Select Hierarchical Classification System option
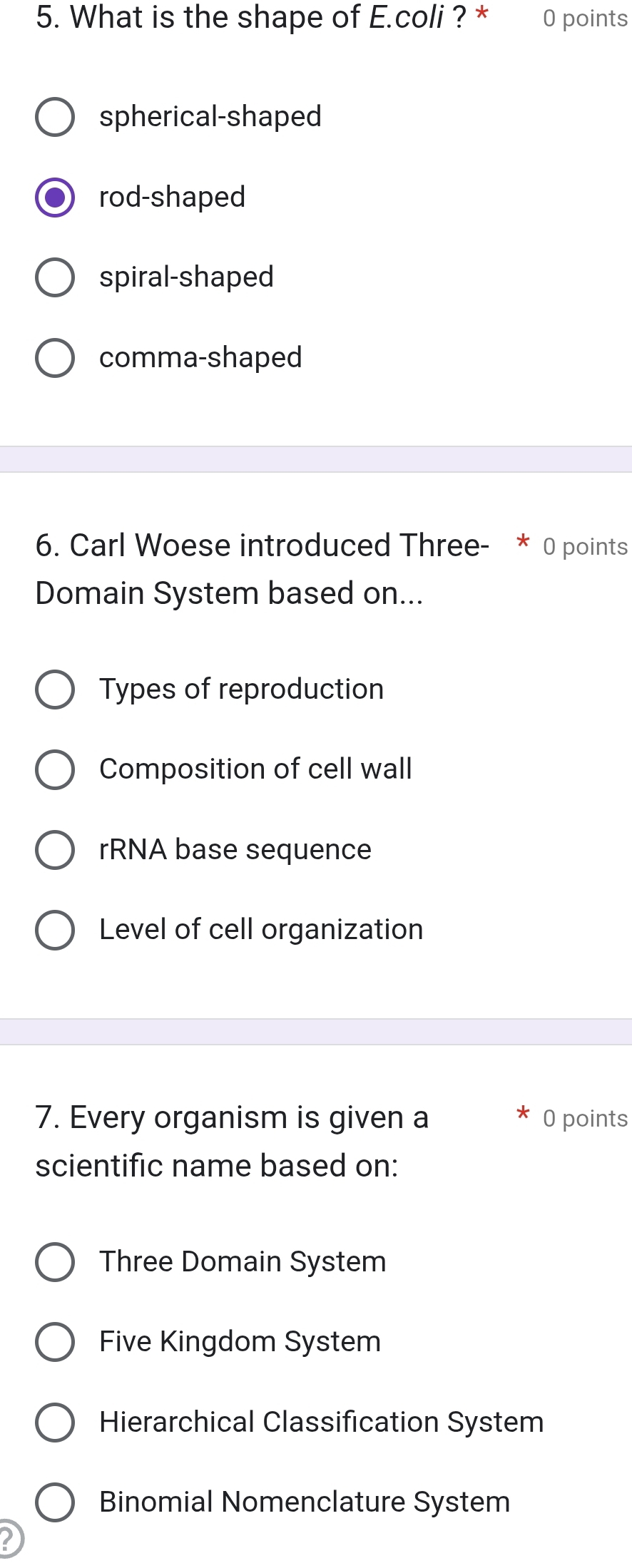Viewport: 632px width, 1568px height. (55, 1423)
